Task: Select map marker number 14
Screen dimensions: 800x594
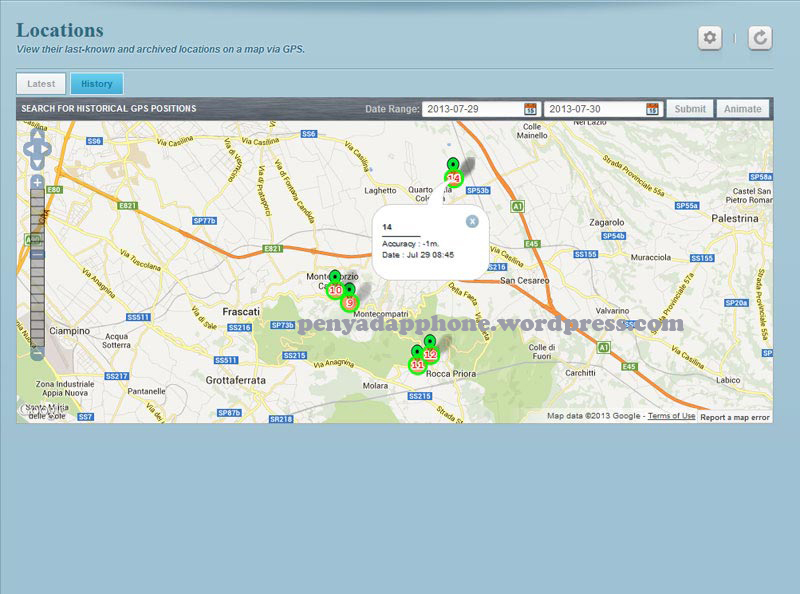Action: (454, 178)
